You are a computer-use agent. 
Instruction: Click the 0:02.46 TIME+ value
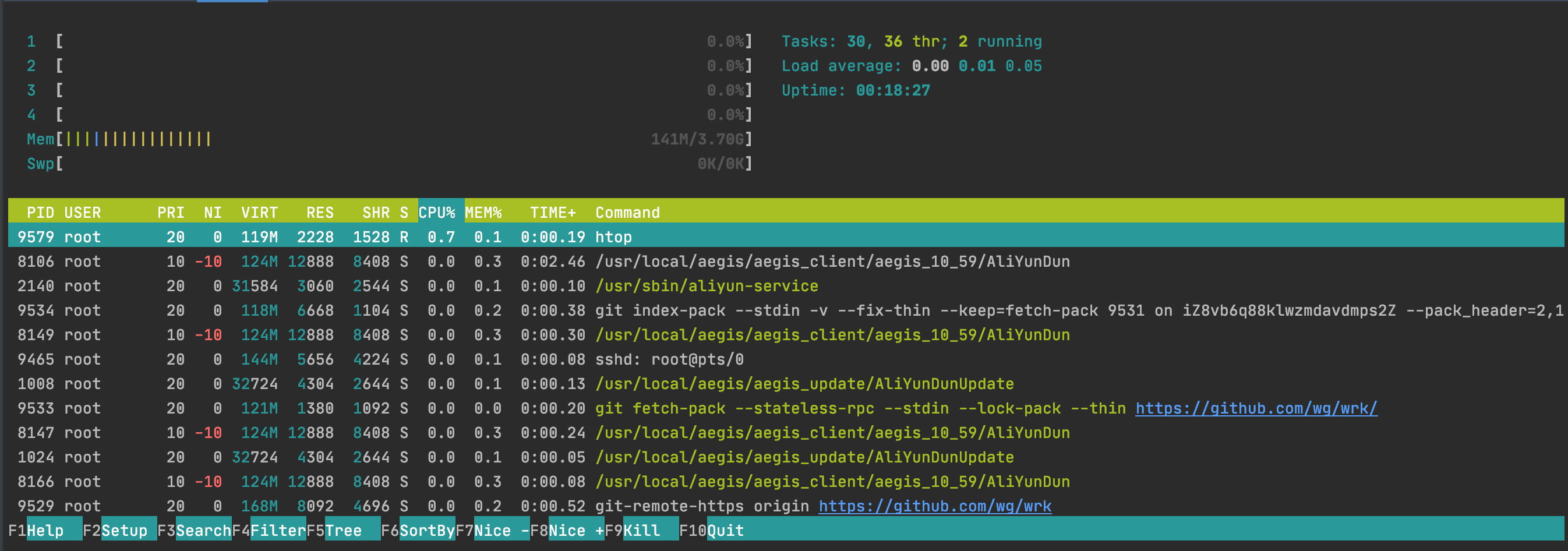point(553,261)
